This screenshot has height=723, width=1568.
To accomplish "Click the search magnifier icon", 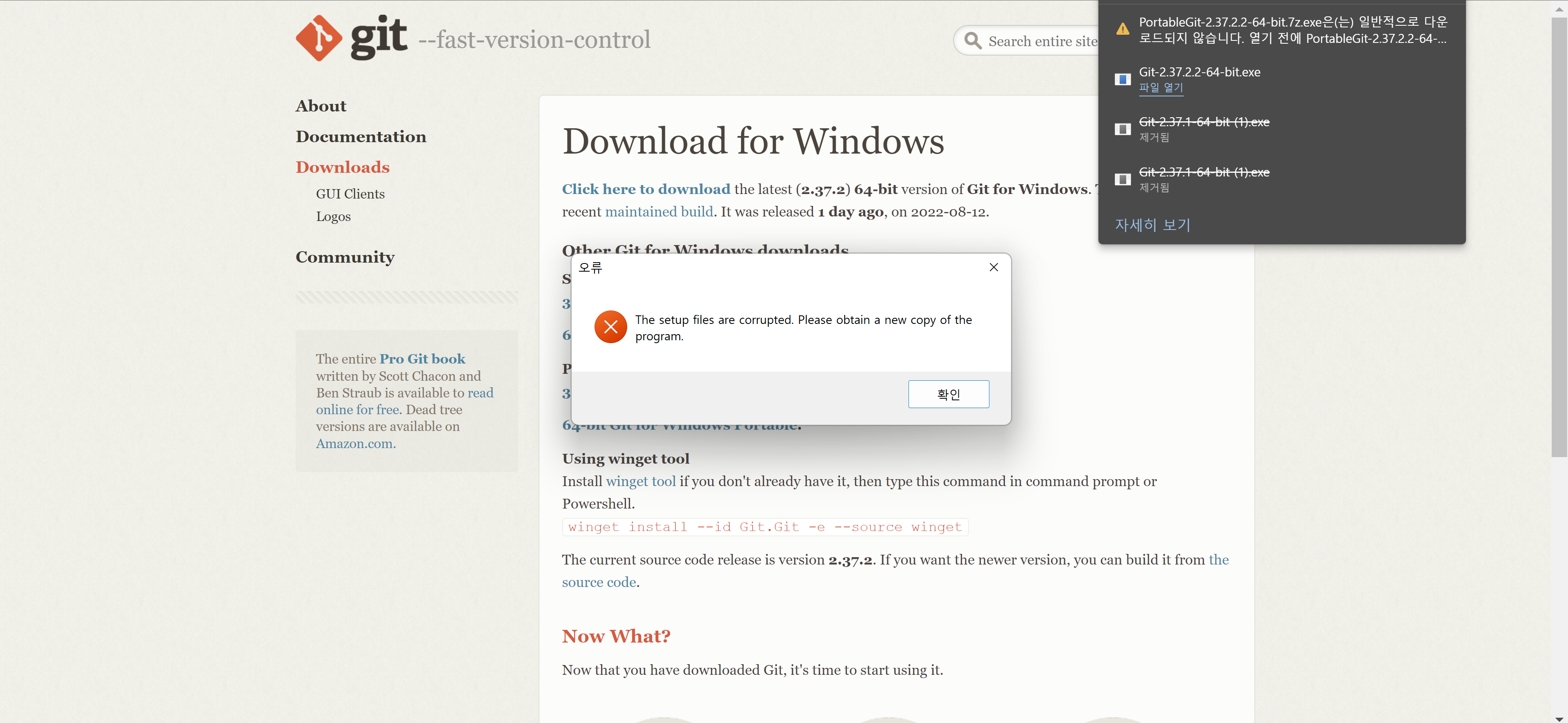I will (973, 41).
